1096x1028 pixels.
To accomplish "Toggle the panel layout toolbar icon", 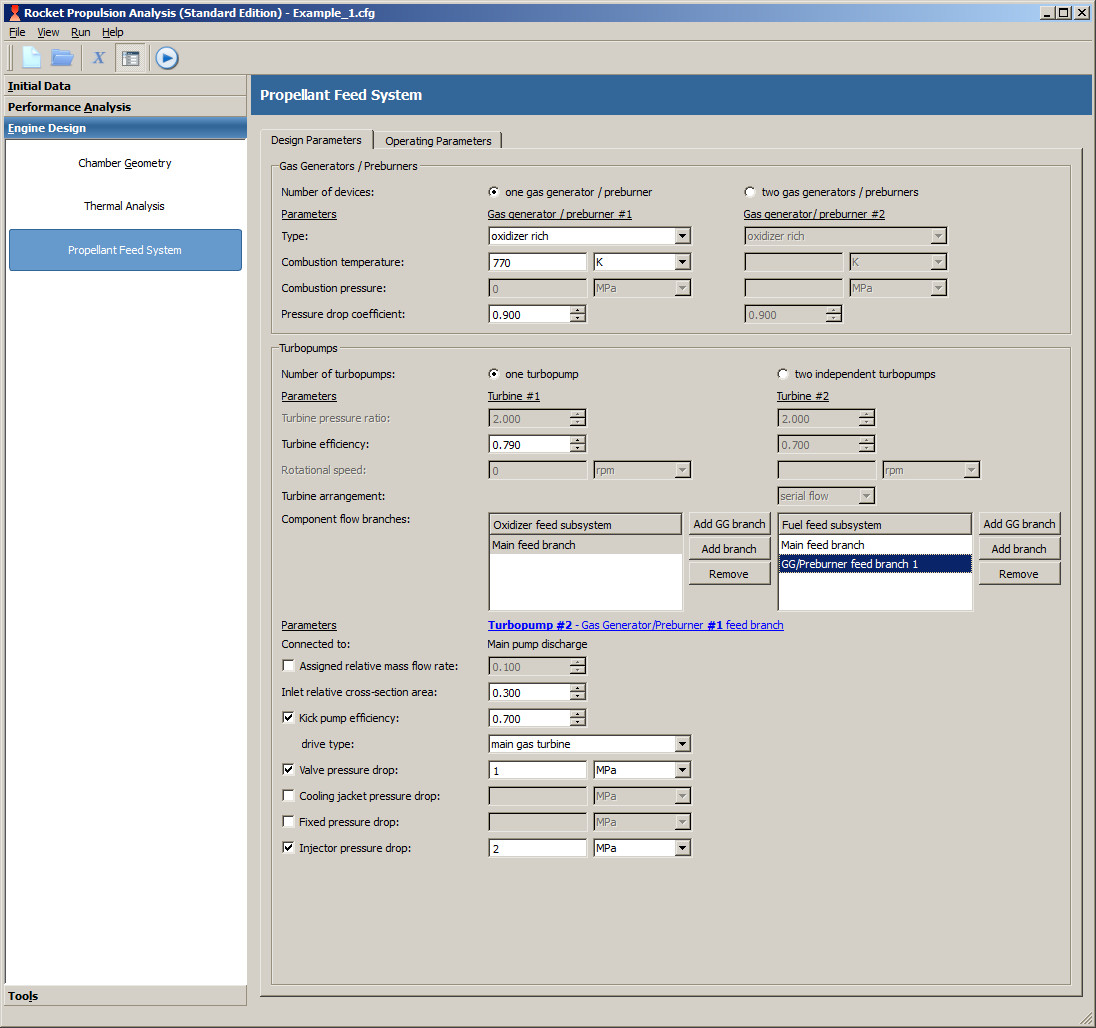I will [130, 58].
